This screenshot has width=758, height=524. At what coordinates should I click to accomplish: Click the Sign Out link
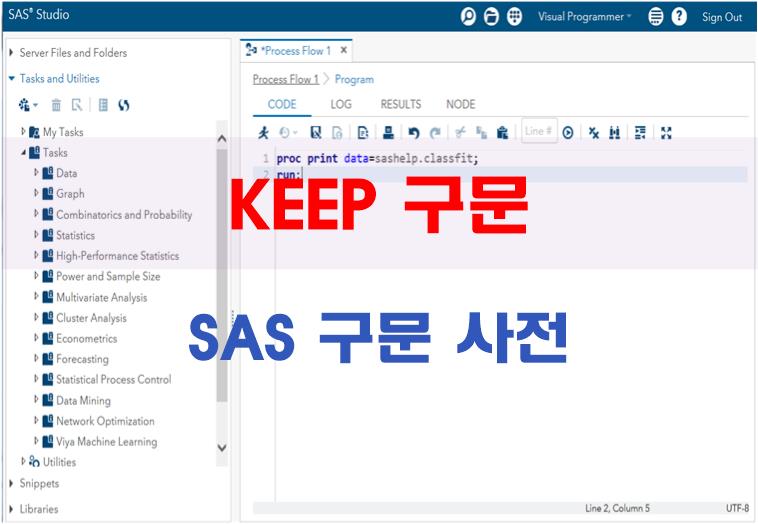click(x=722, y=17)
